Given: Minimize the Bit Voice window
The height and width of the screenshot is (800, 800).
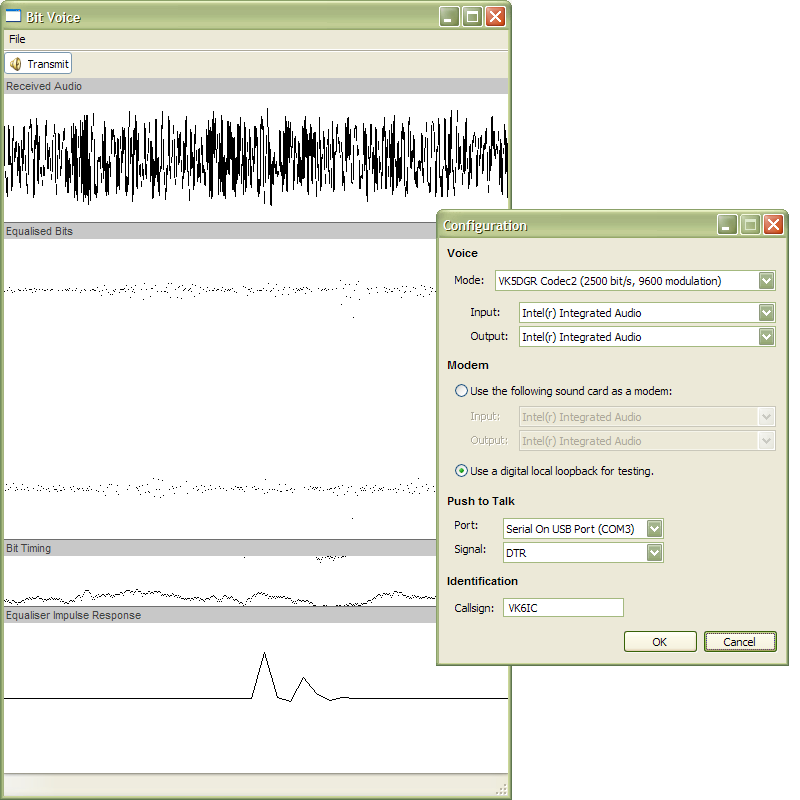Looking at the screenshot, I should click(x=449, y=17).
